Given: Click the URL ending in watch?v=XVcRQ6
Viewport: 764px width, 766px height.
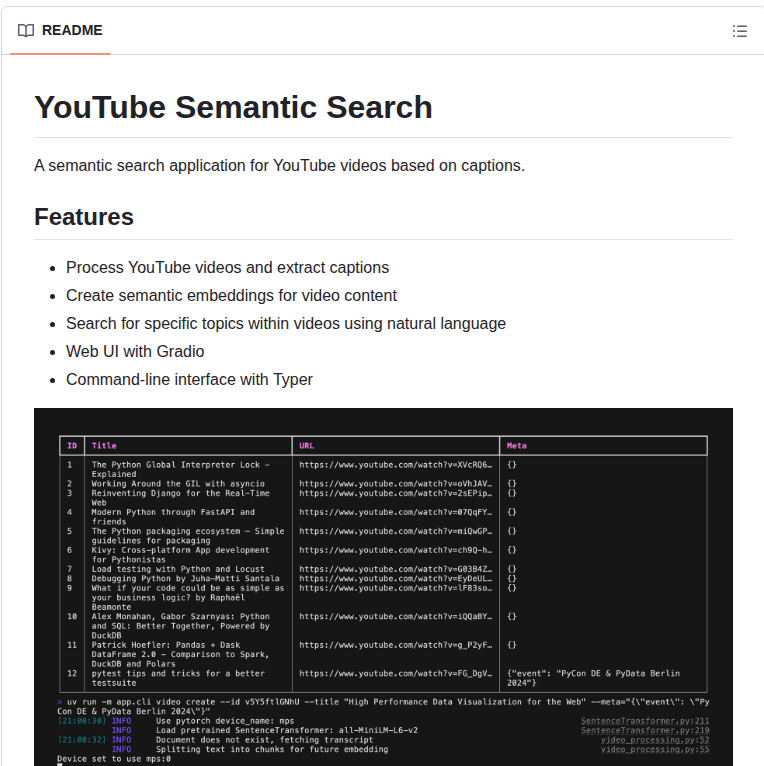Looking at the screenshot, I should (396, 465).
